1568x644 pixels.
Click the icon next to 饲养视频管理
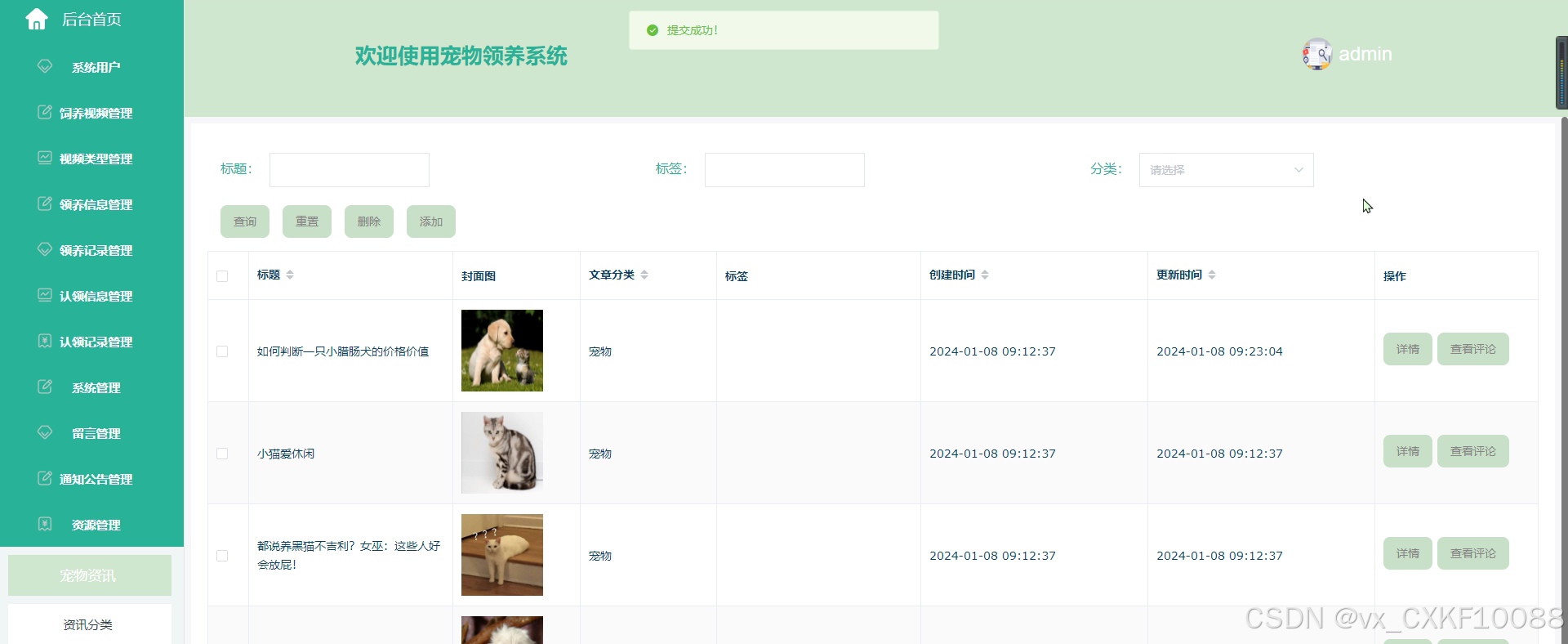click(45, 112)
